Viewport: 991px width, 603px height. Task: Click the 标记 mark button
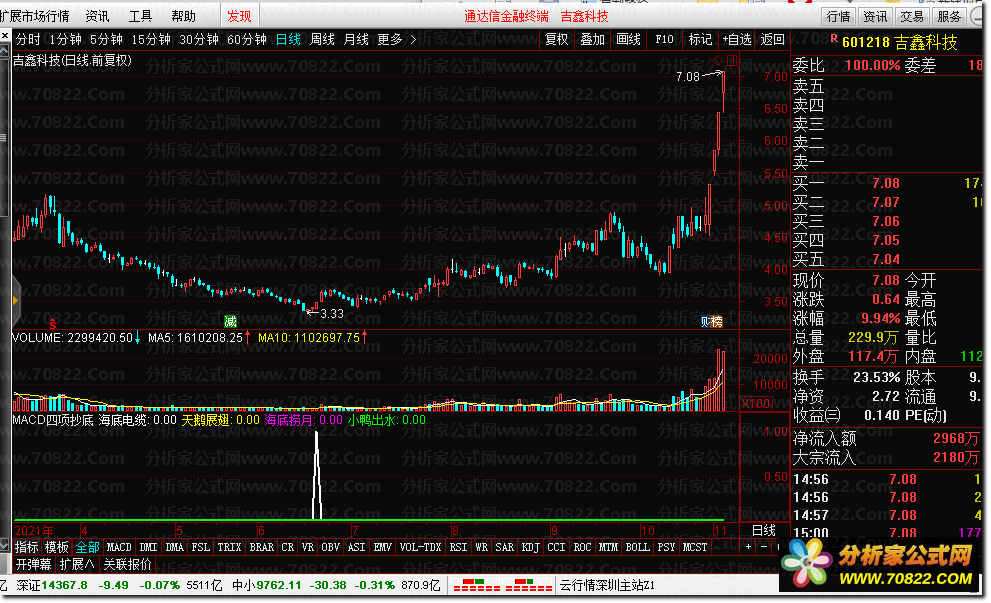(700, 39)
